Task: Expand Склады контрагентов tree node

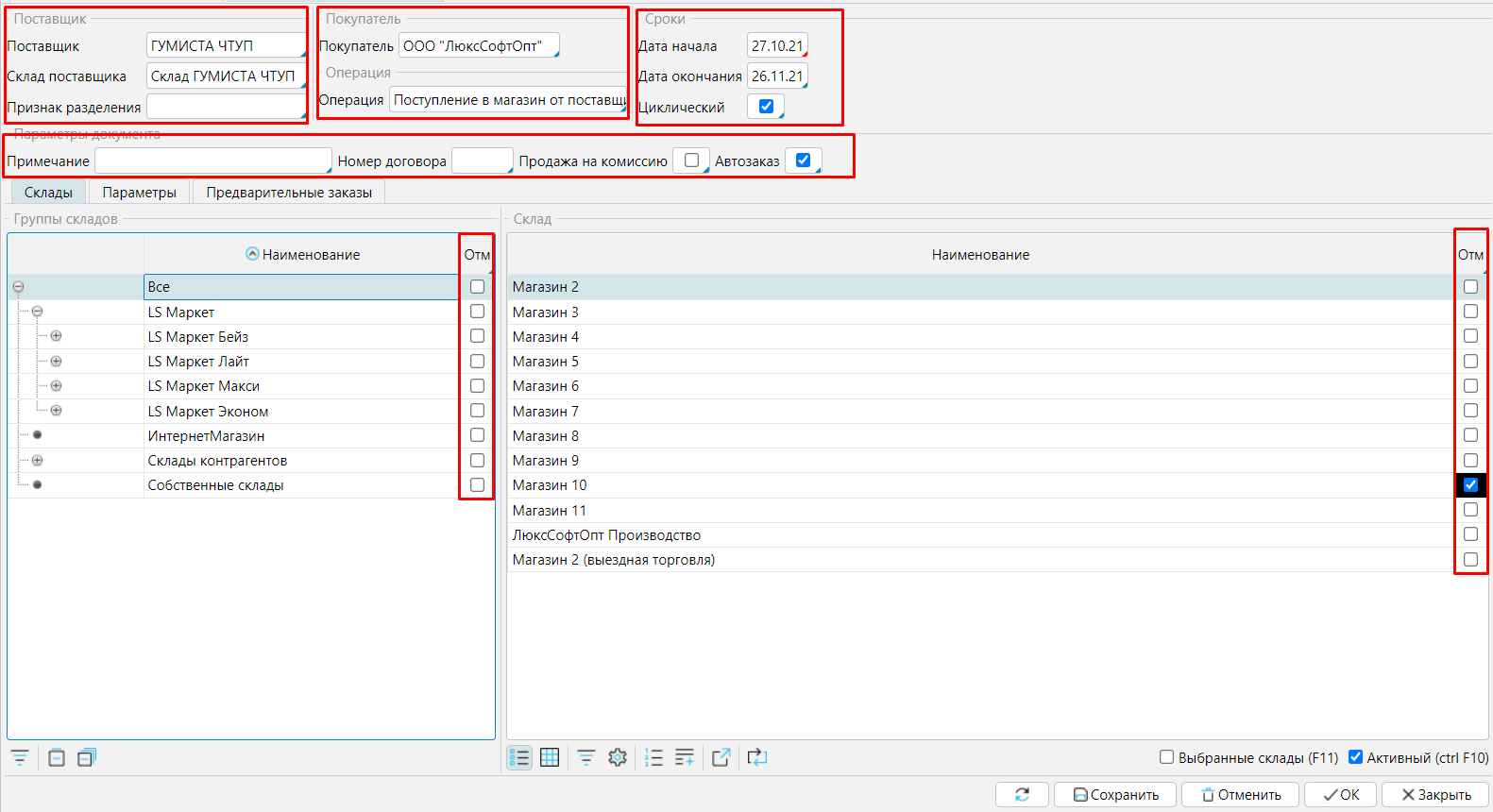Action: [x=37, y=461]
